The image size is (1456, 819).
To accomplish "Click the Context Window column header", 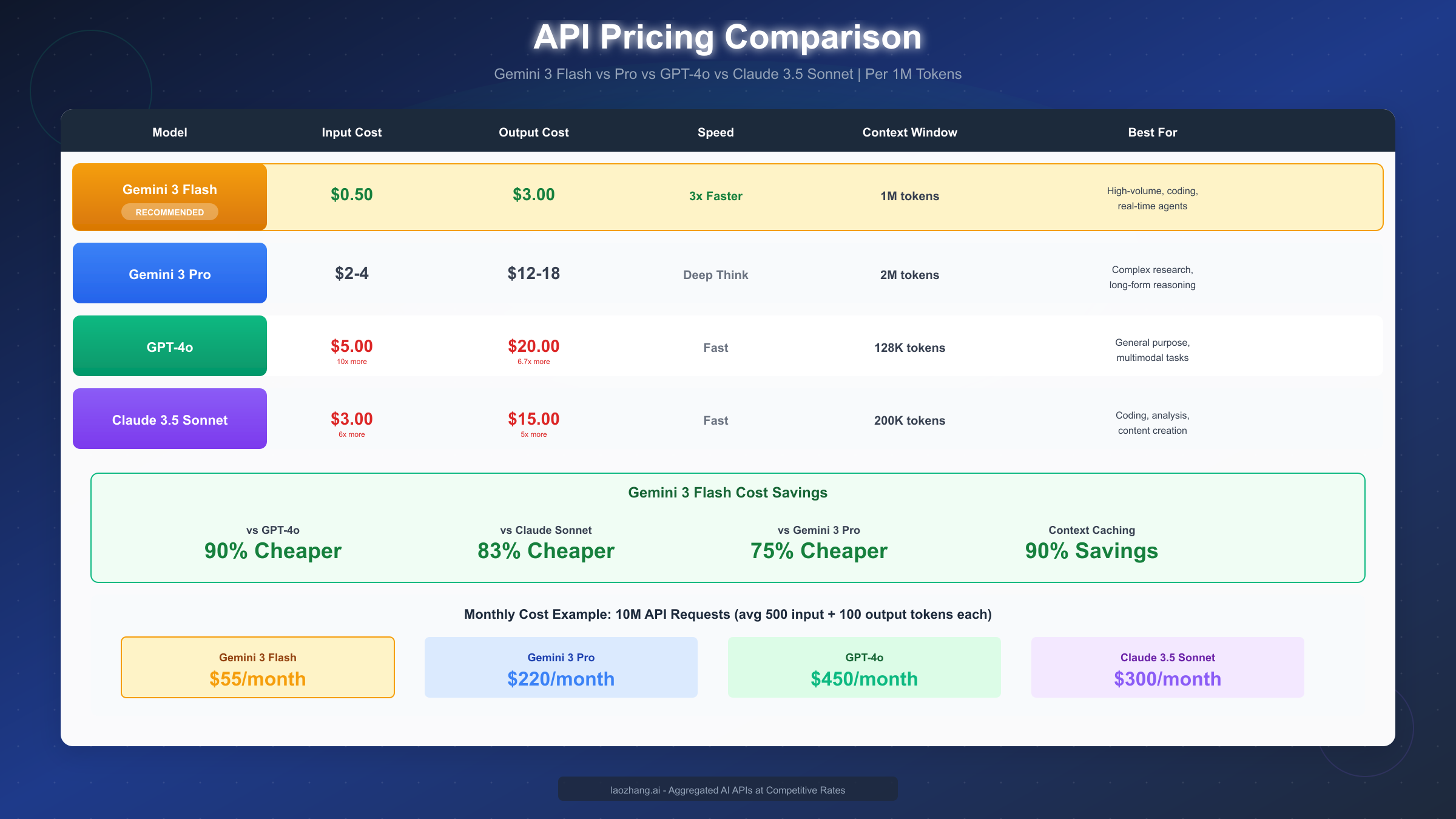I will click(x=909, y=132).
